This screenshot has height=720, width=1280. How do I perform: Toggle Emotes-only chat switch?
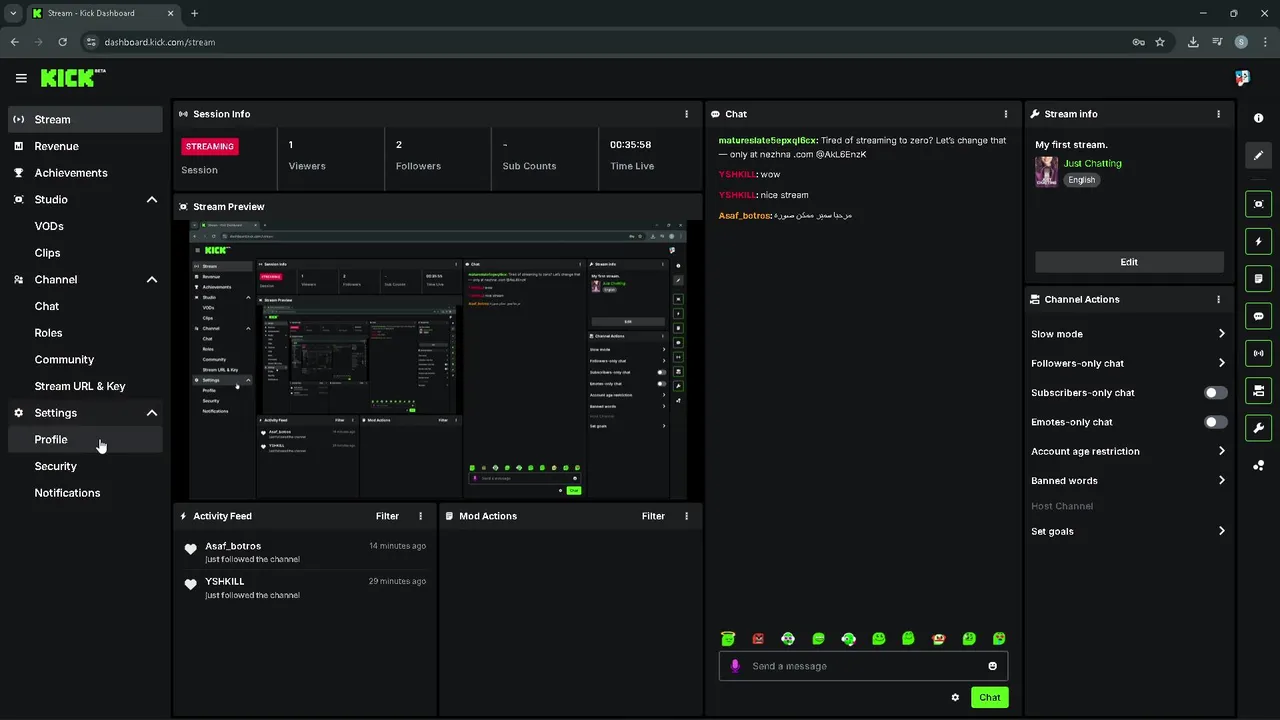click(x=1216, y=422)
